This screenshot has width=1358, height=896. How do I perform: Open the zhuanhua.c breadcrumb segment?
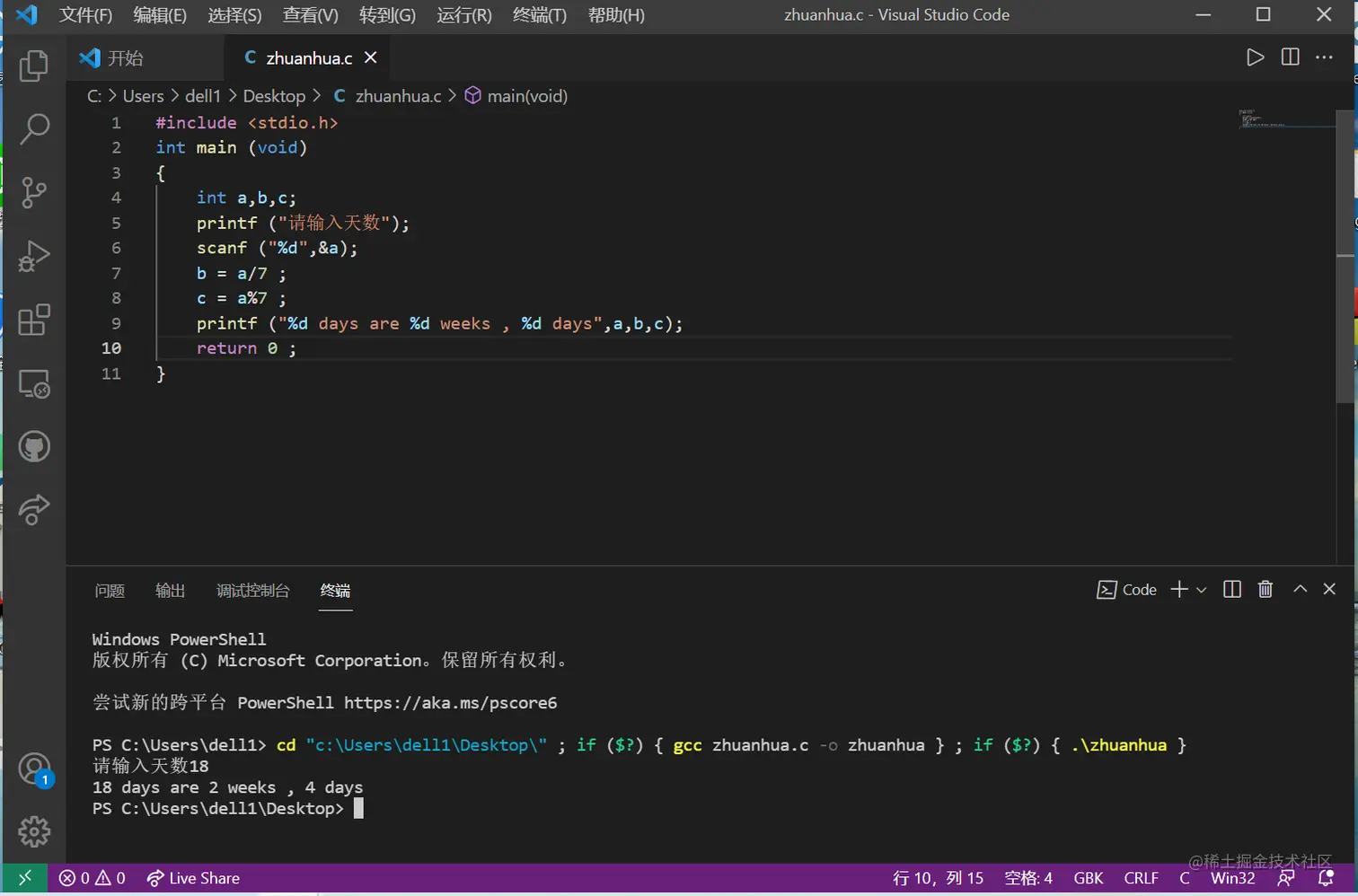pos(388,96)
